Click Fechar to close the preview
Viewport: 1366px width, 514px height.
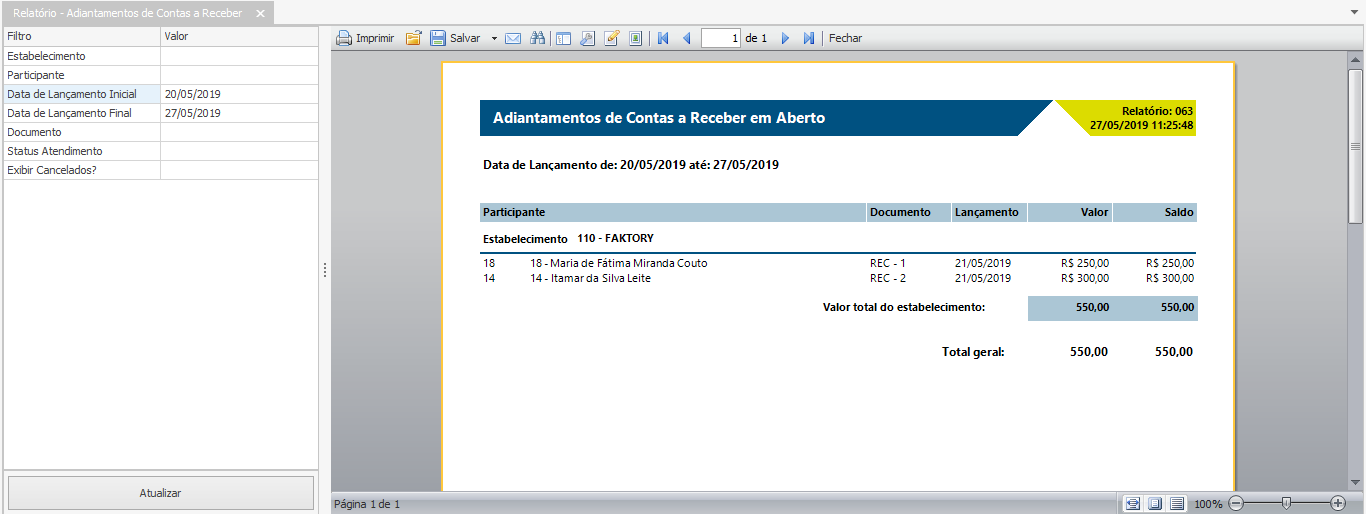[x=845, y=38]
